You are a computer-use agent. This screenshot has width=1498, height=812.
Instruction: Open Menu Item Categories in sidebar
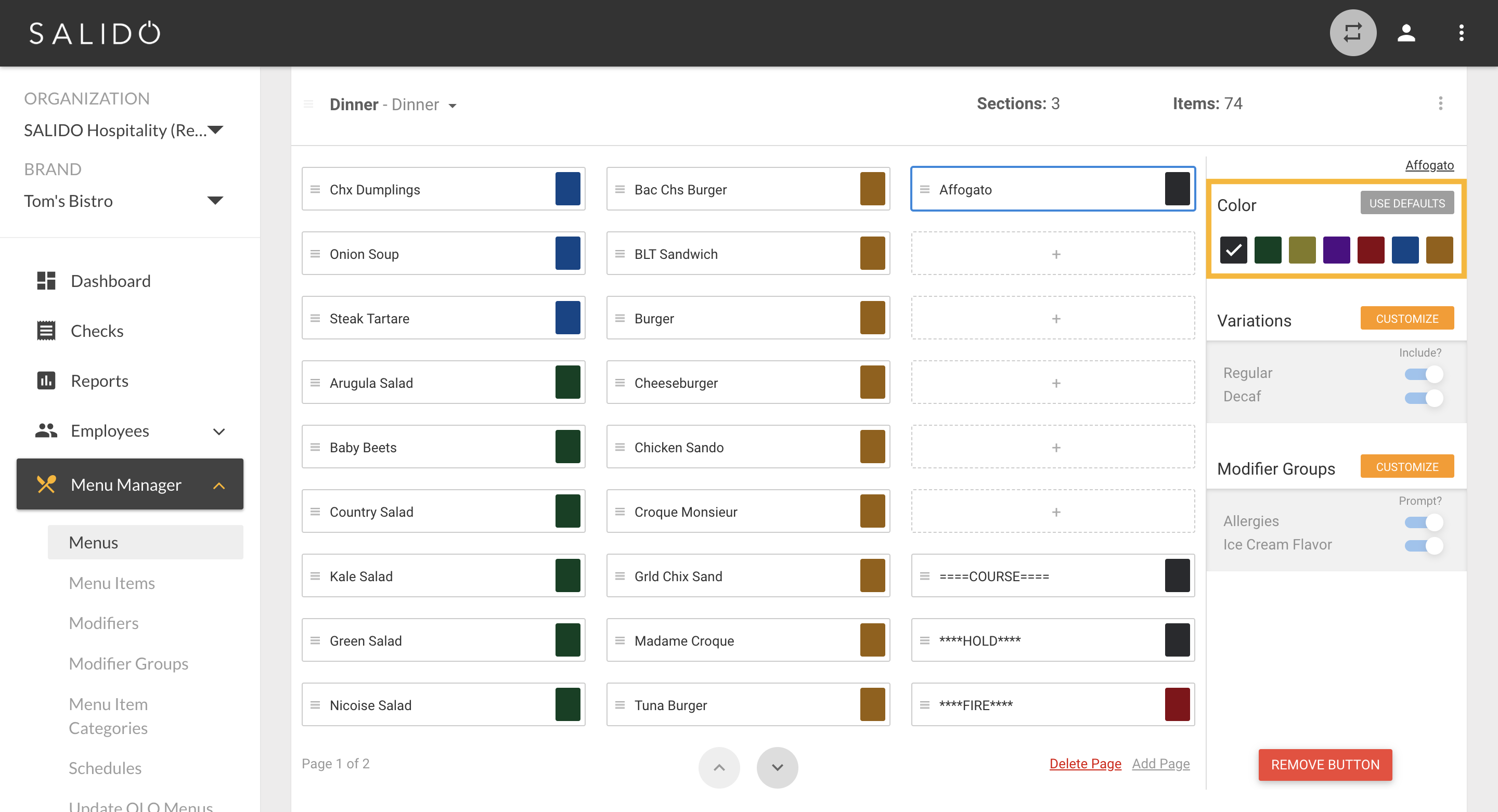(108, 716)
